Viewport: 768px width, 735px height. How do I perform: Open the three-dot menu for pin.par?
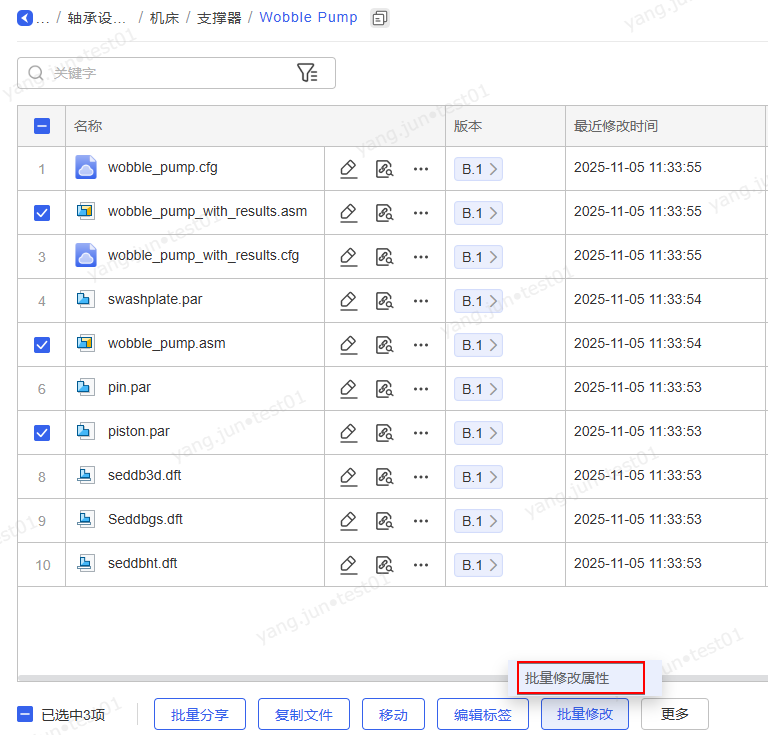click(421, 389)
